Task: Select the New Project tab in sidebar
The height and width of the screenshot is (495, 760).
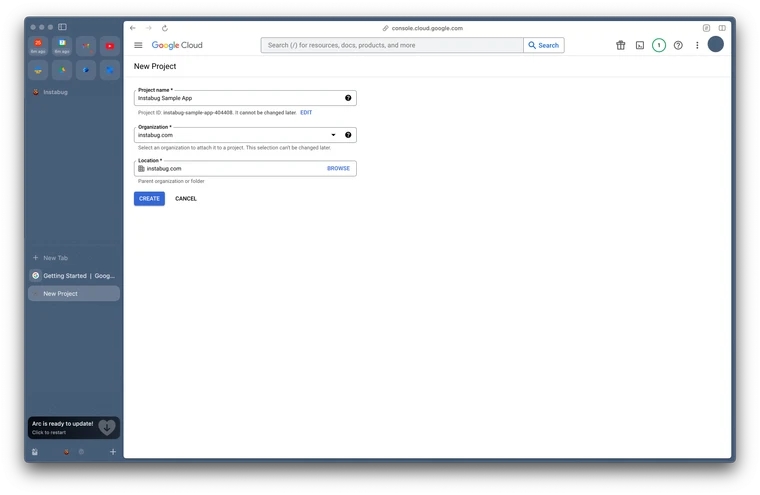Action: pos(74,294)
